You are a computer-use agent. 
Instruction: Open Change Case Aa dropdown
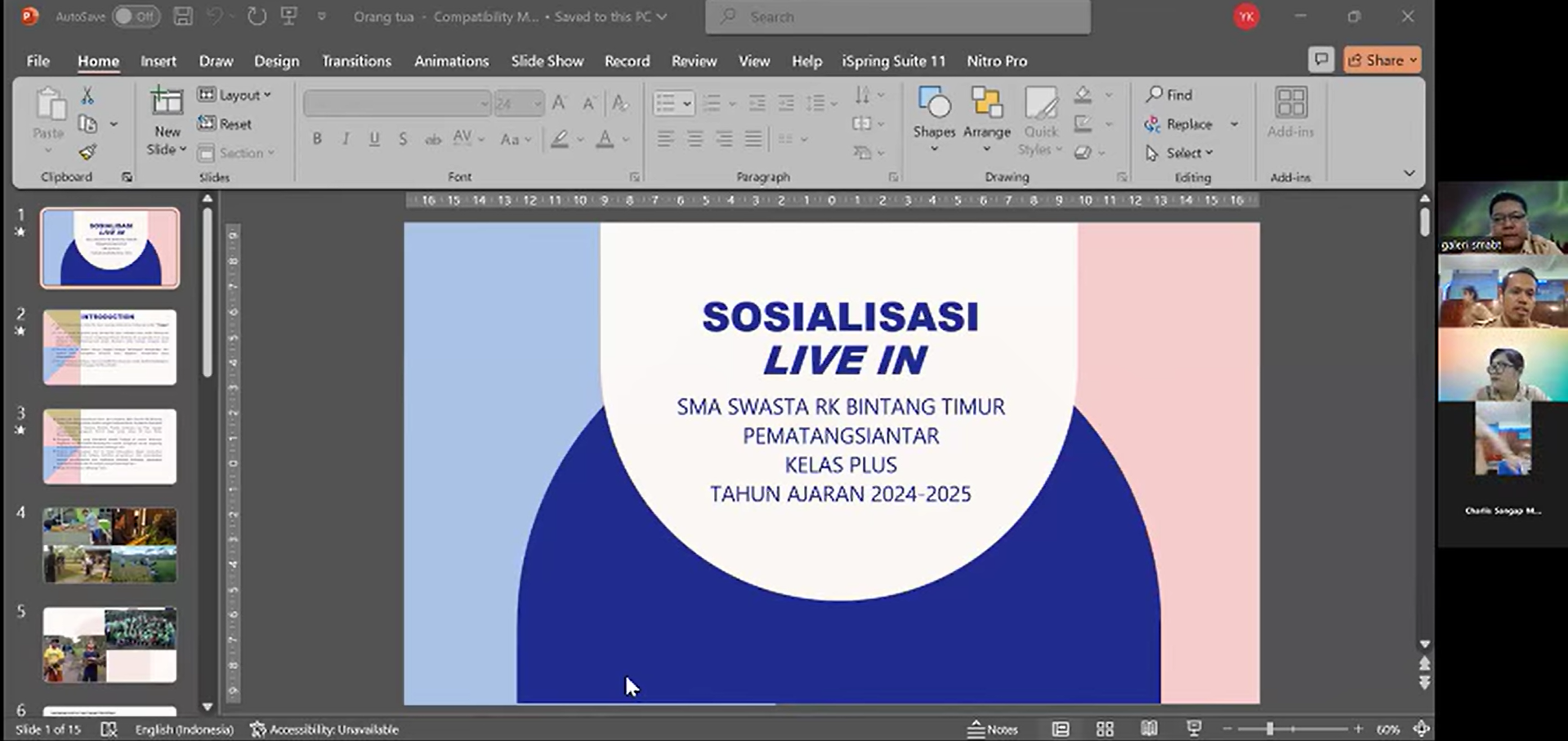point(516,139)
